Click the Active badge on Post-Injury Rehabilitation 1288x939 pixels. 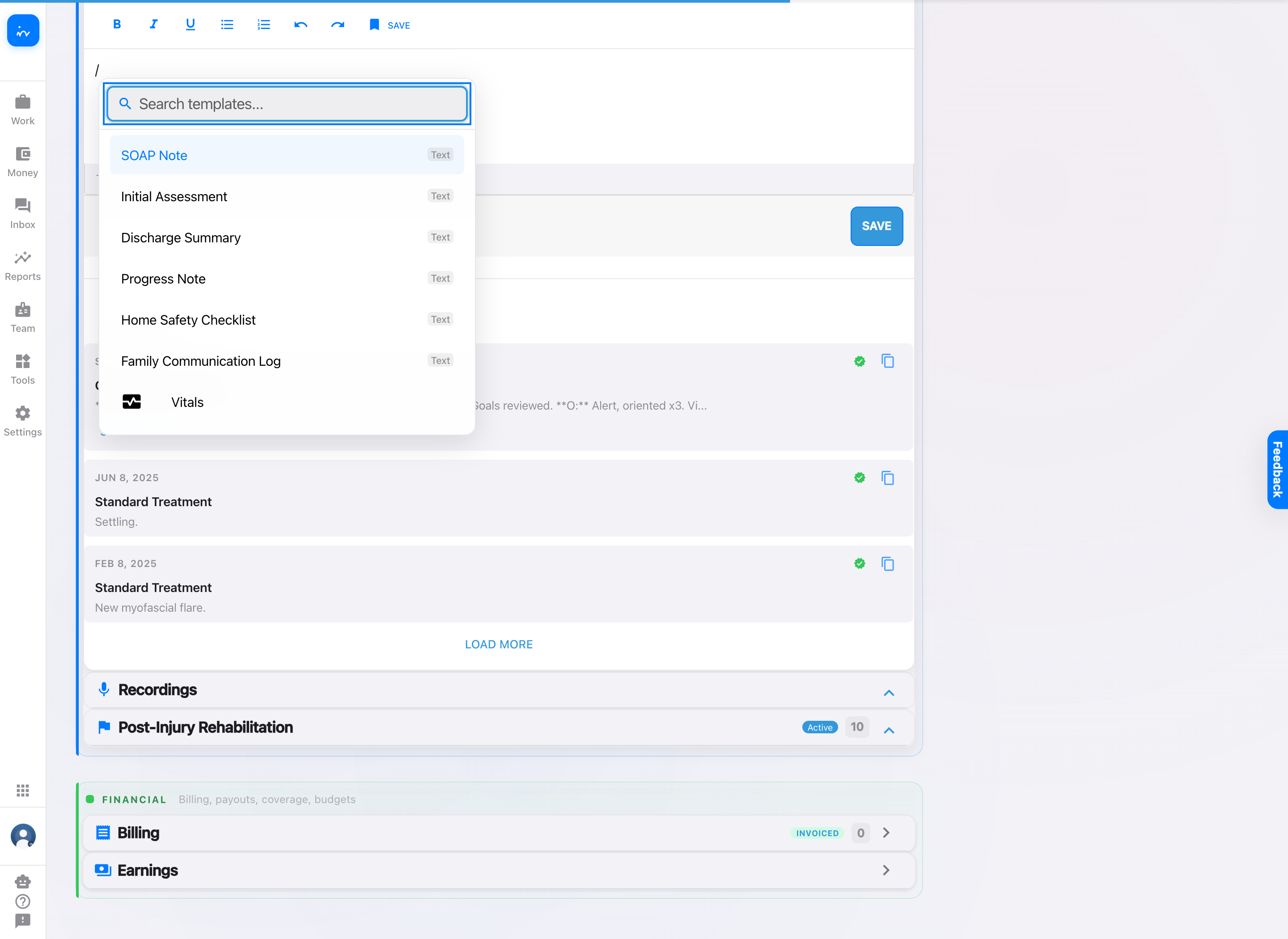coord(820,728)
